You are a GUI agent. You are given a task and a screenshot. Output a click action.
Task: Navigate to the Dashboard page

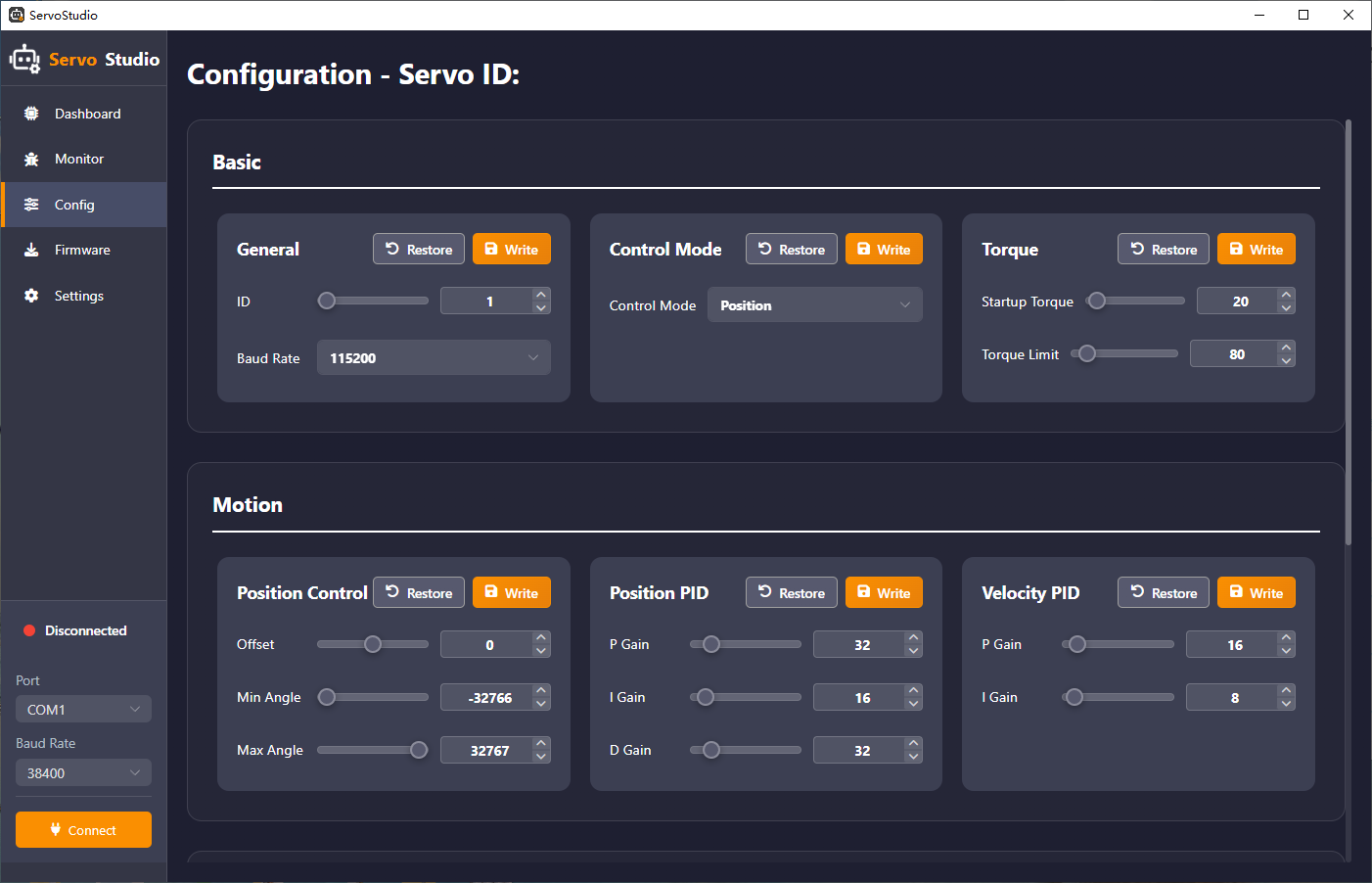coord(84,114)
